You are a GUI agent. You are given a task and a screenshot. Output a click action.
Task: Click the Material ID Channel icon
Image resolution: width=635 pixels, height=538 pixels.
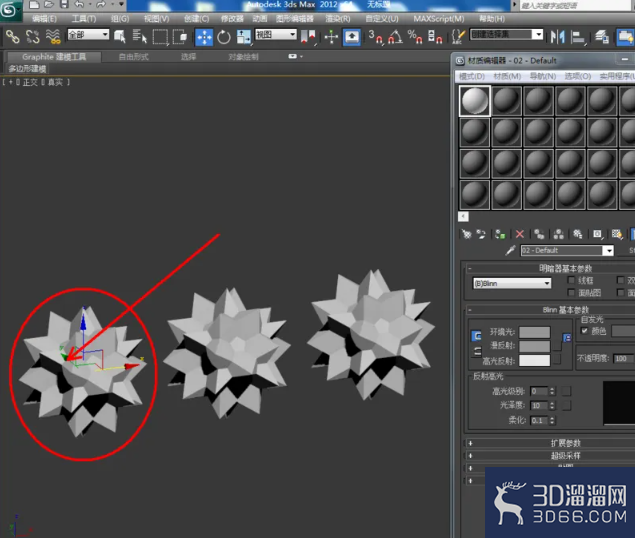597,234
